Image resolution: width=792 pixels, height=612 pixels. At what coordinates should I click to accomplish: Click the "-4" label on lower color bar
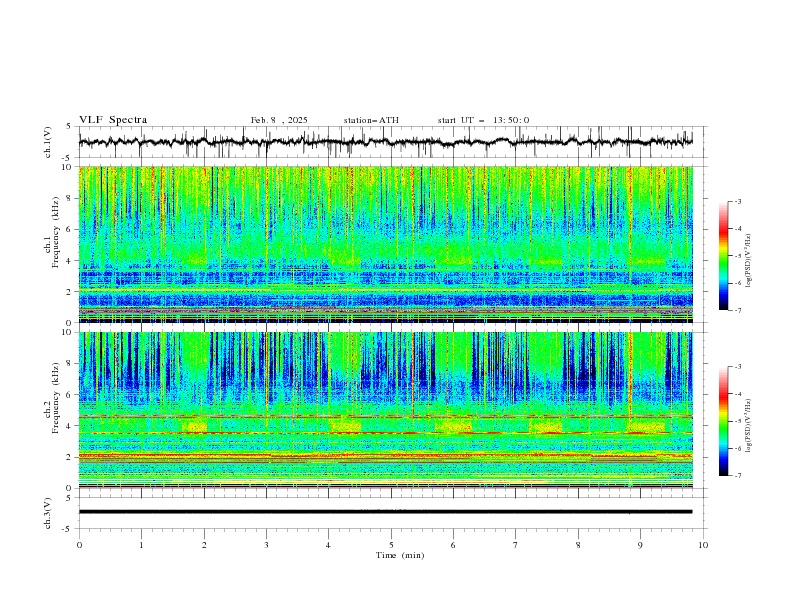pyautogui.click(x=737, y=394)
